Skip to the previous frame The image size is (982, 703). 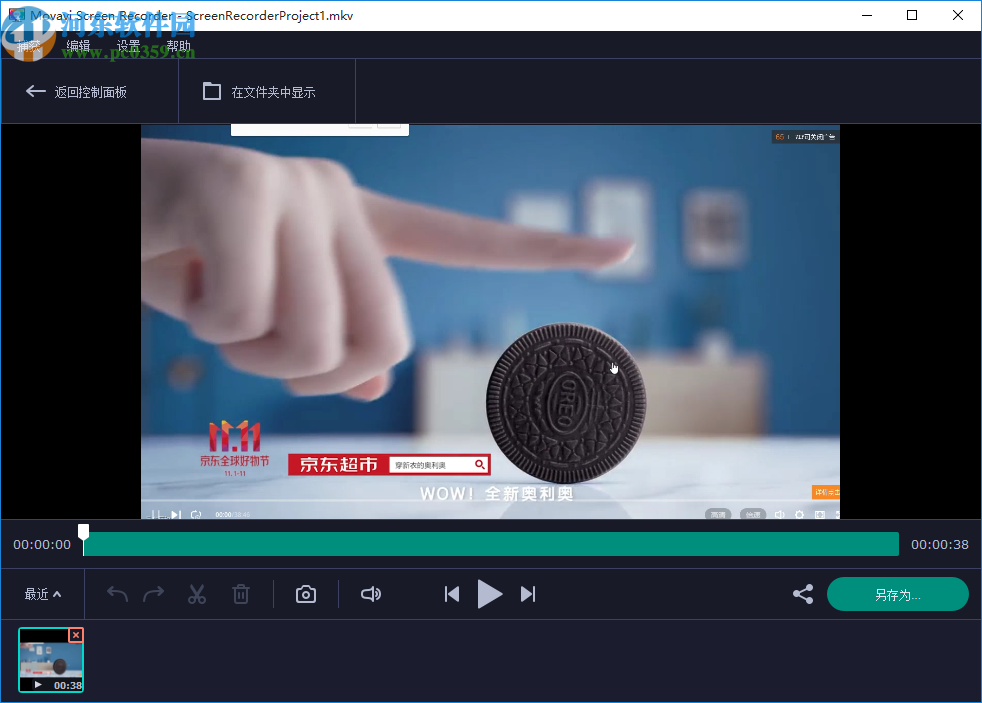[x=451, y=593]
